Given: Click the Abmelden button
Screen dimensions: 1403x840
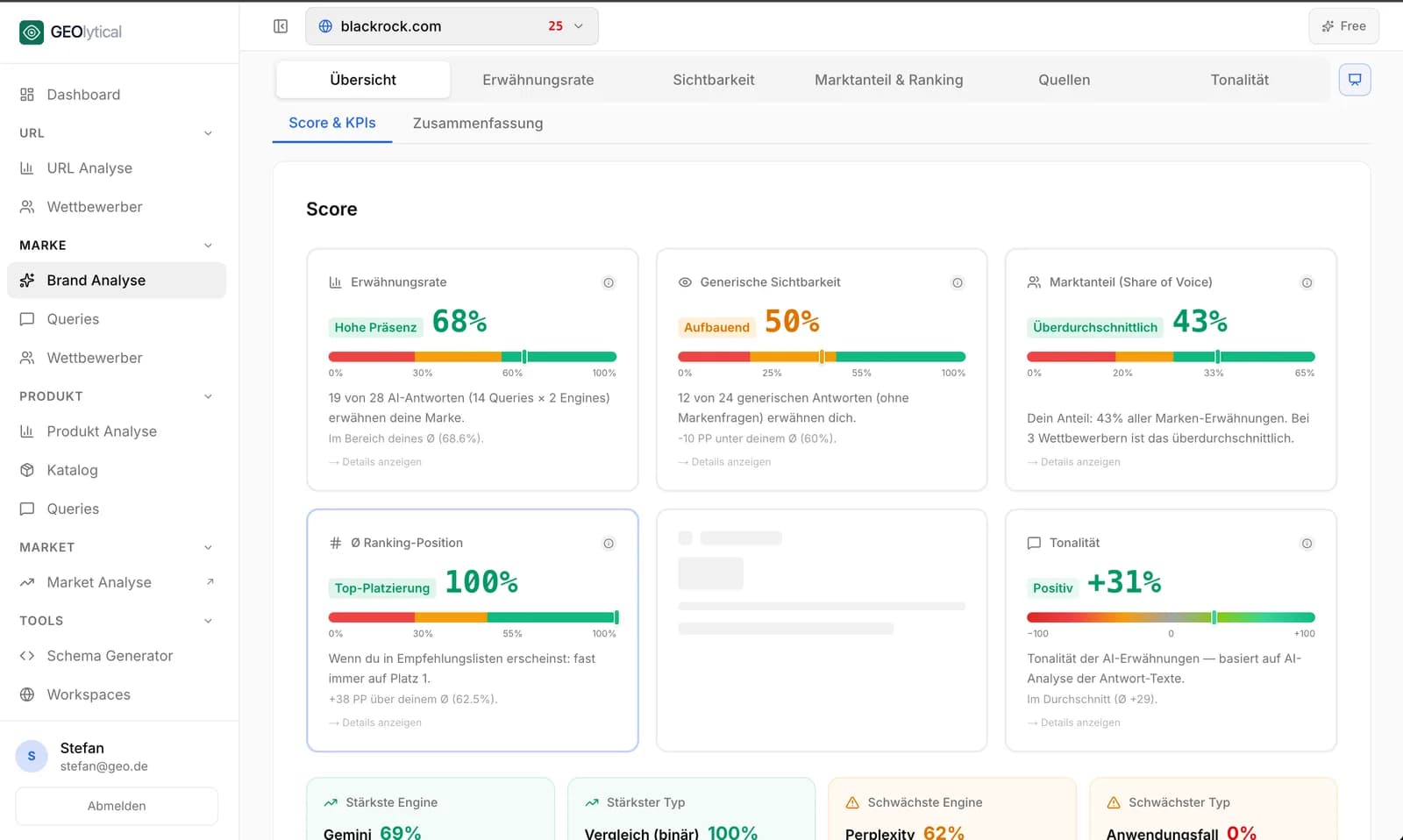Looking at the screenshot, I should click(117, 806).
